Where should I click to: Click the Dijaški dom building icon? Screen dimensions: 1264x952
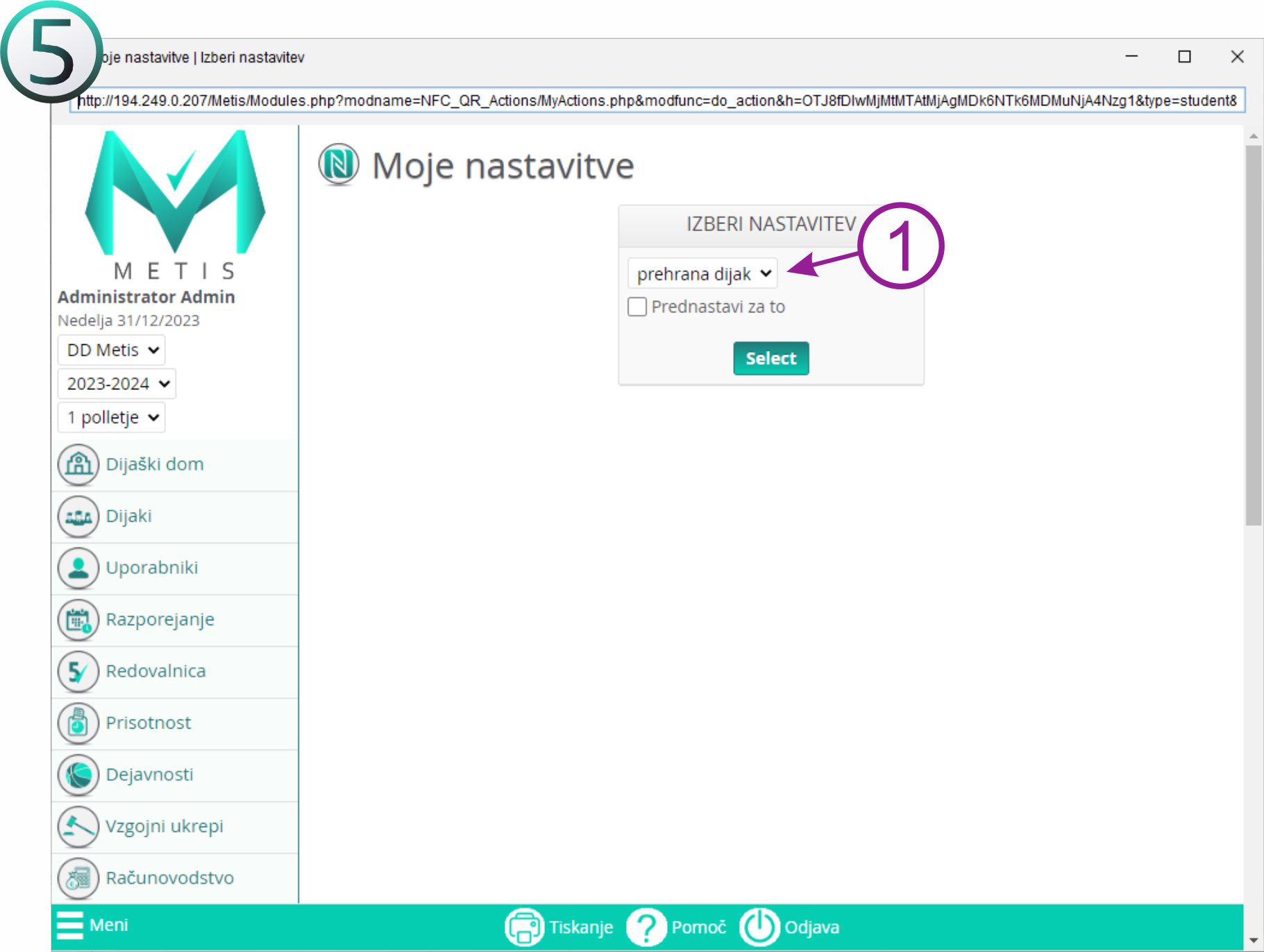pos(78,464)
